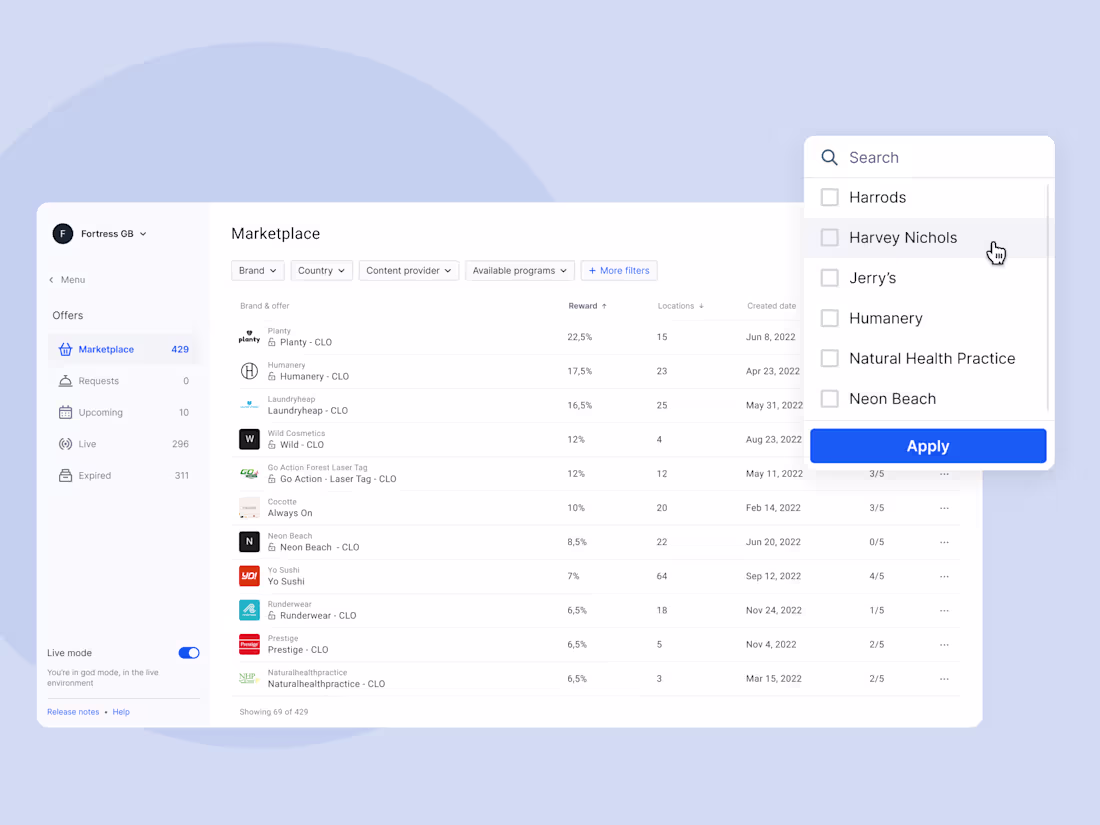This screenshot has height=825, width=1100.
Task: Expand the Country filter
Action: [321, 270]
